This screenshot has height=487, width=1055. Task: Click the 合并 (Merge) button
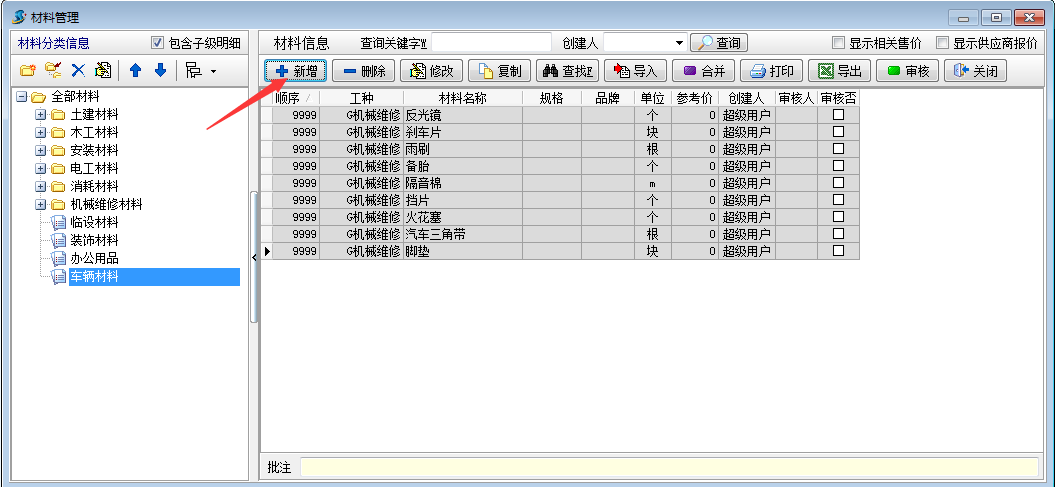pos(703,71)
